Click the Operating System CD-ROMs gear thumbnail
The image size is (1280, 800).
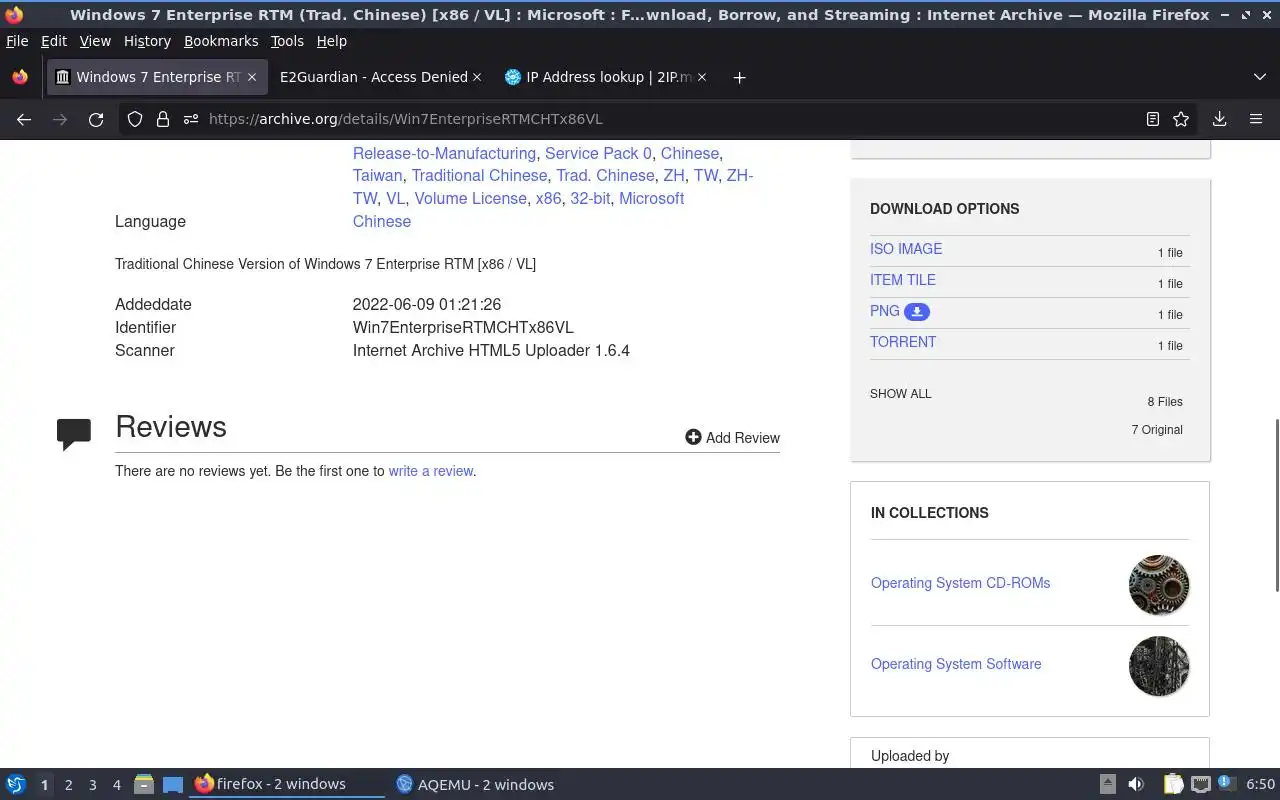pos(1159,585)
